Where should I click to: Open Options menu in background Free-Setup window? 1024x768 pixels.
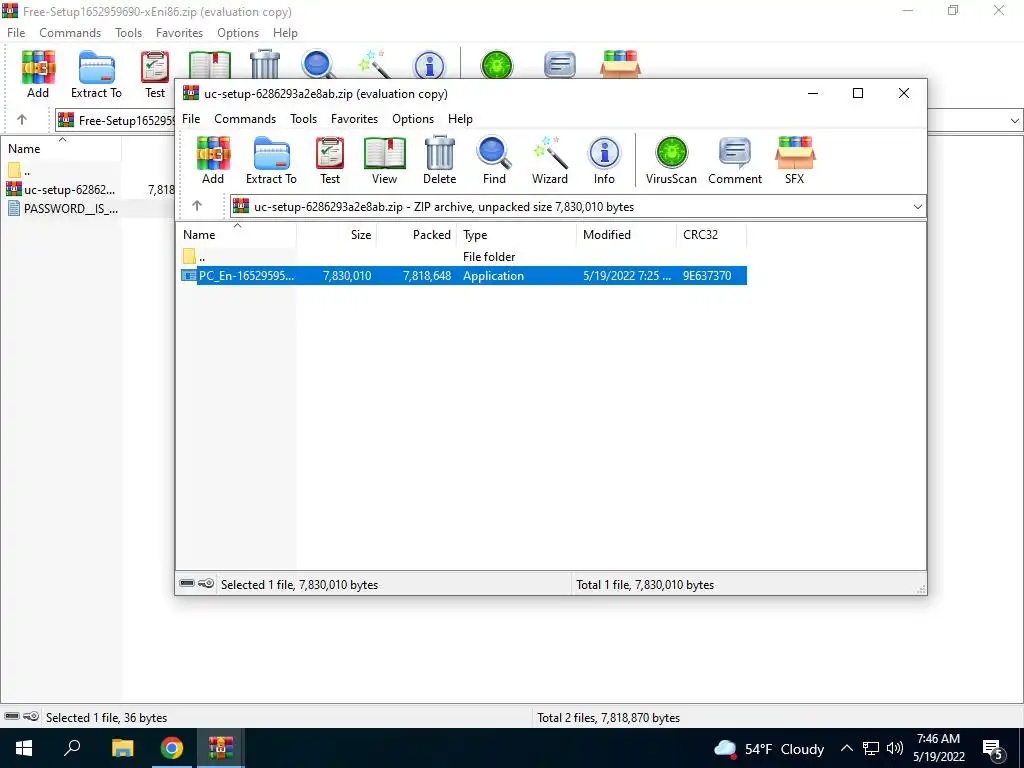point(238,33)
